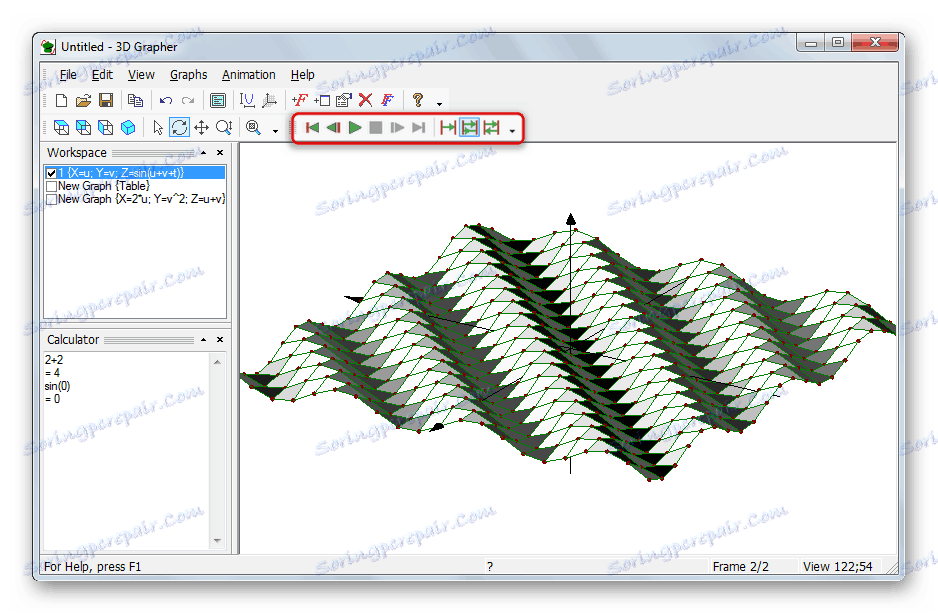938x614 pixels.
Task: Click the Calculator scrollbar down arrow
Action: tap(217, 540)
